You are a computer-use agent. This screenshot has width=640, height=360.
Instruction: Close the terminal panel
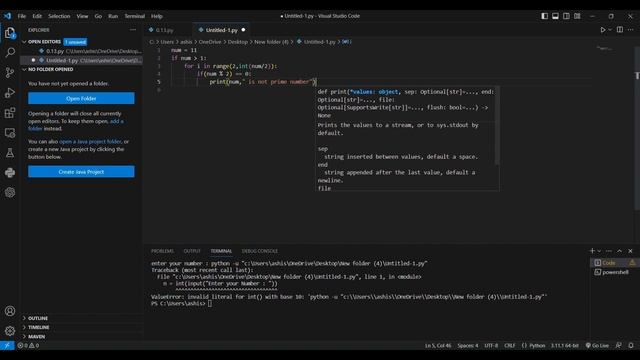pos(630,251)
